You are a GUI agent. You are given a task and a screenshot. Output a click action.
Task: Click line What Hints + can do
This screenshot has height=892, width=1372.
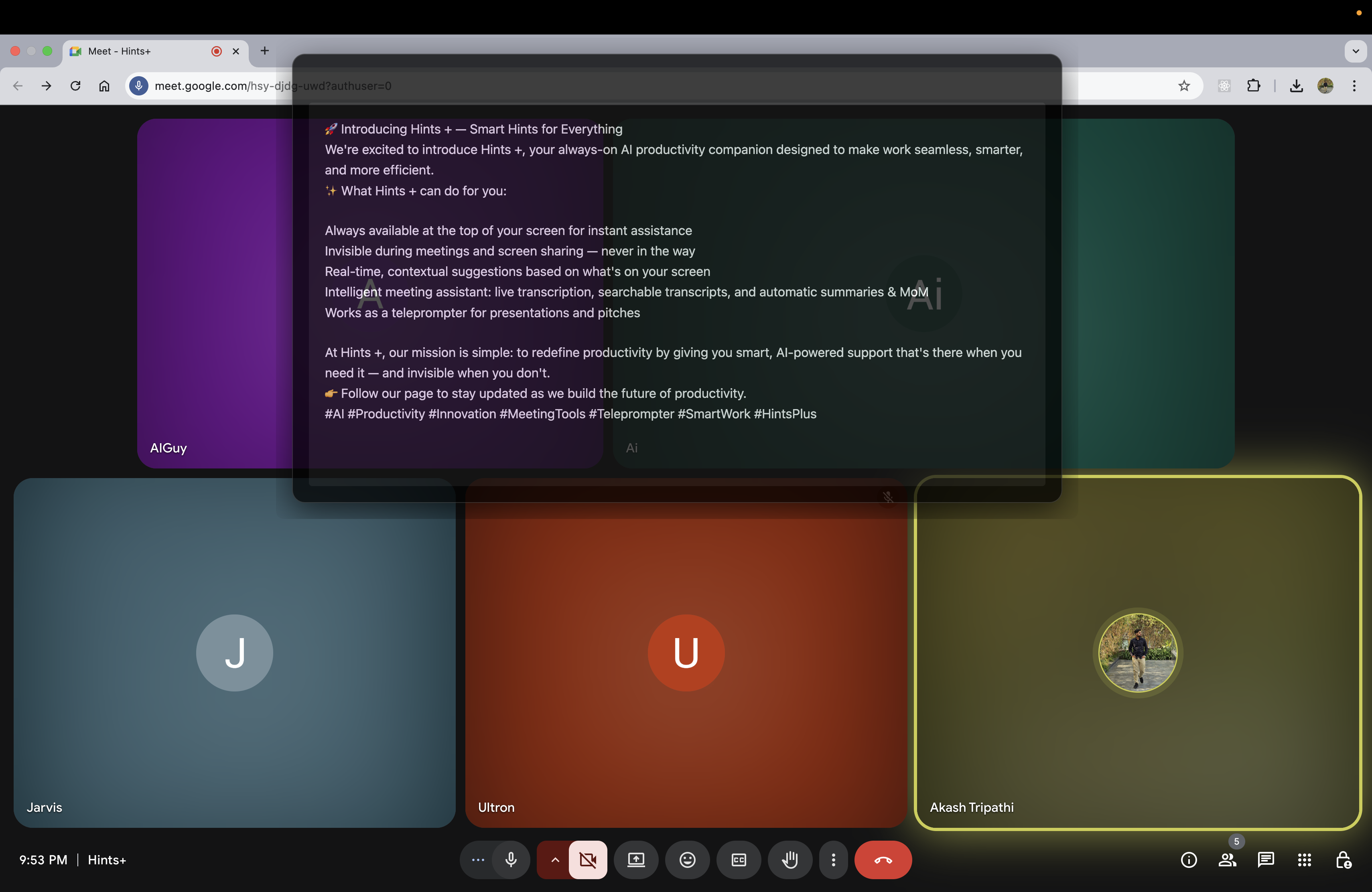pos(416,191)
